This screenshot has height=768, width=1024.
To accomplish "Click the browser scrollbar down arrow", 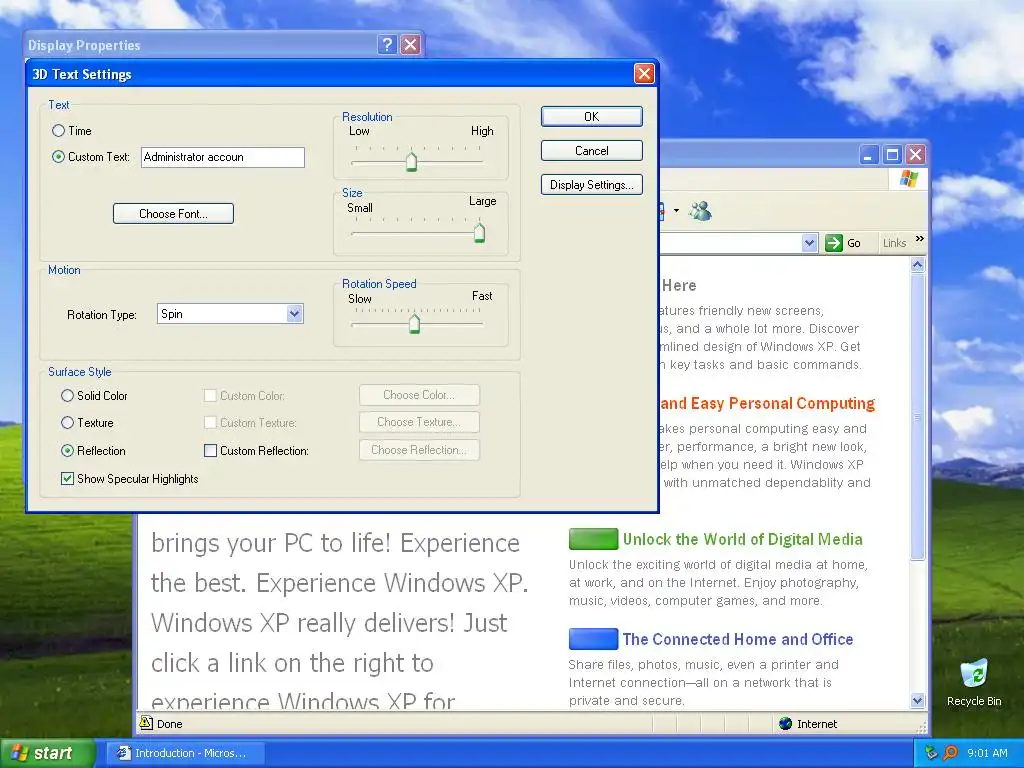I will pyautogui.click(x=918, y=701).
